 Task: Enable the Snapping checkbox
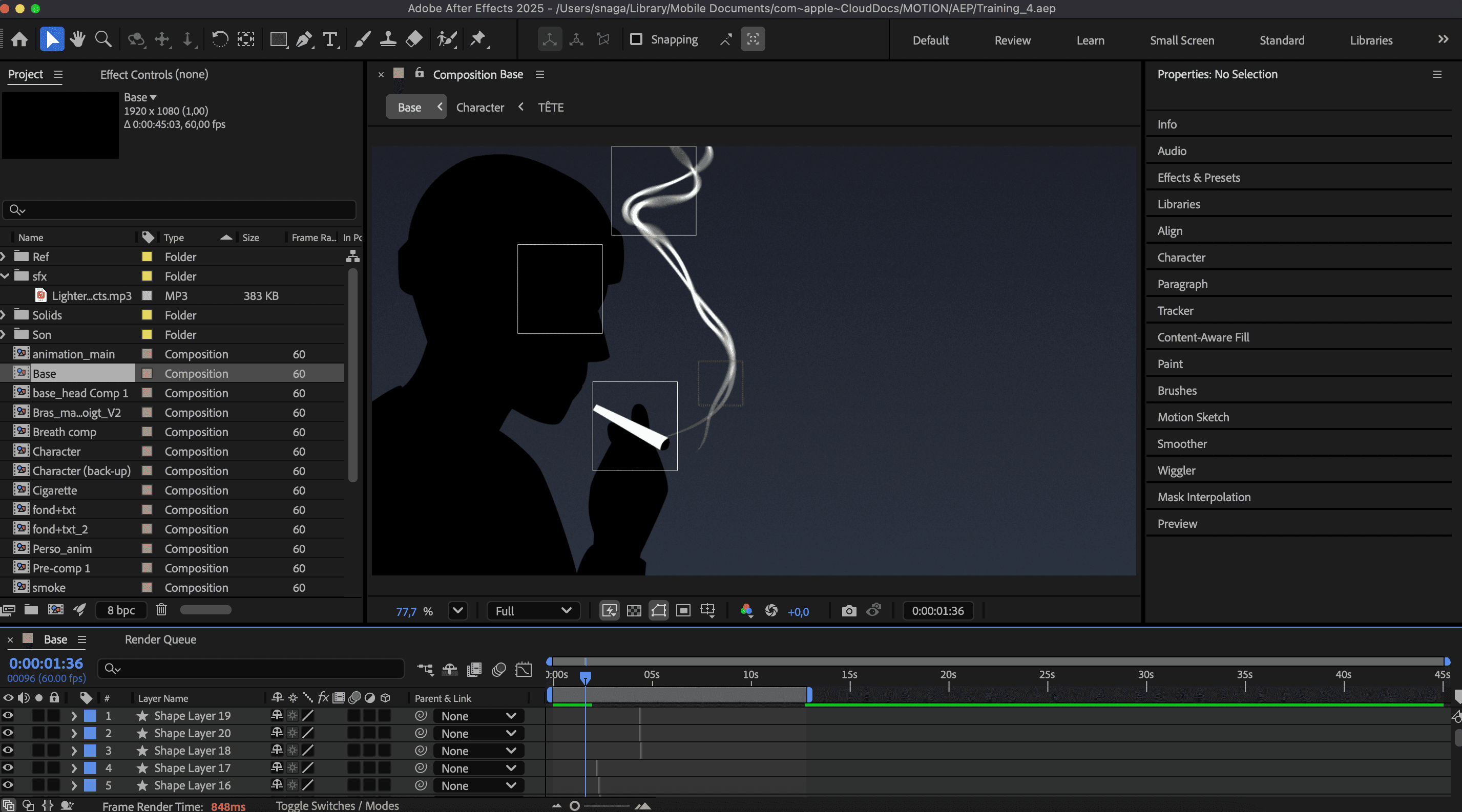point(636,39)
